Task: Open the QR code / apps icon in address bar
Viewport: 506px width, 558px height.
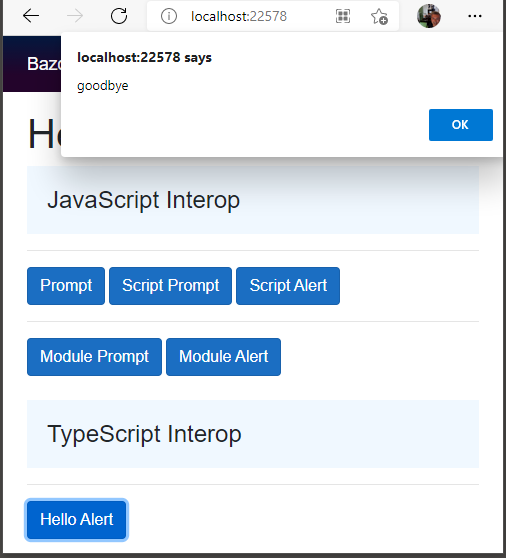Action: click(343, 16)
